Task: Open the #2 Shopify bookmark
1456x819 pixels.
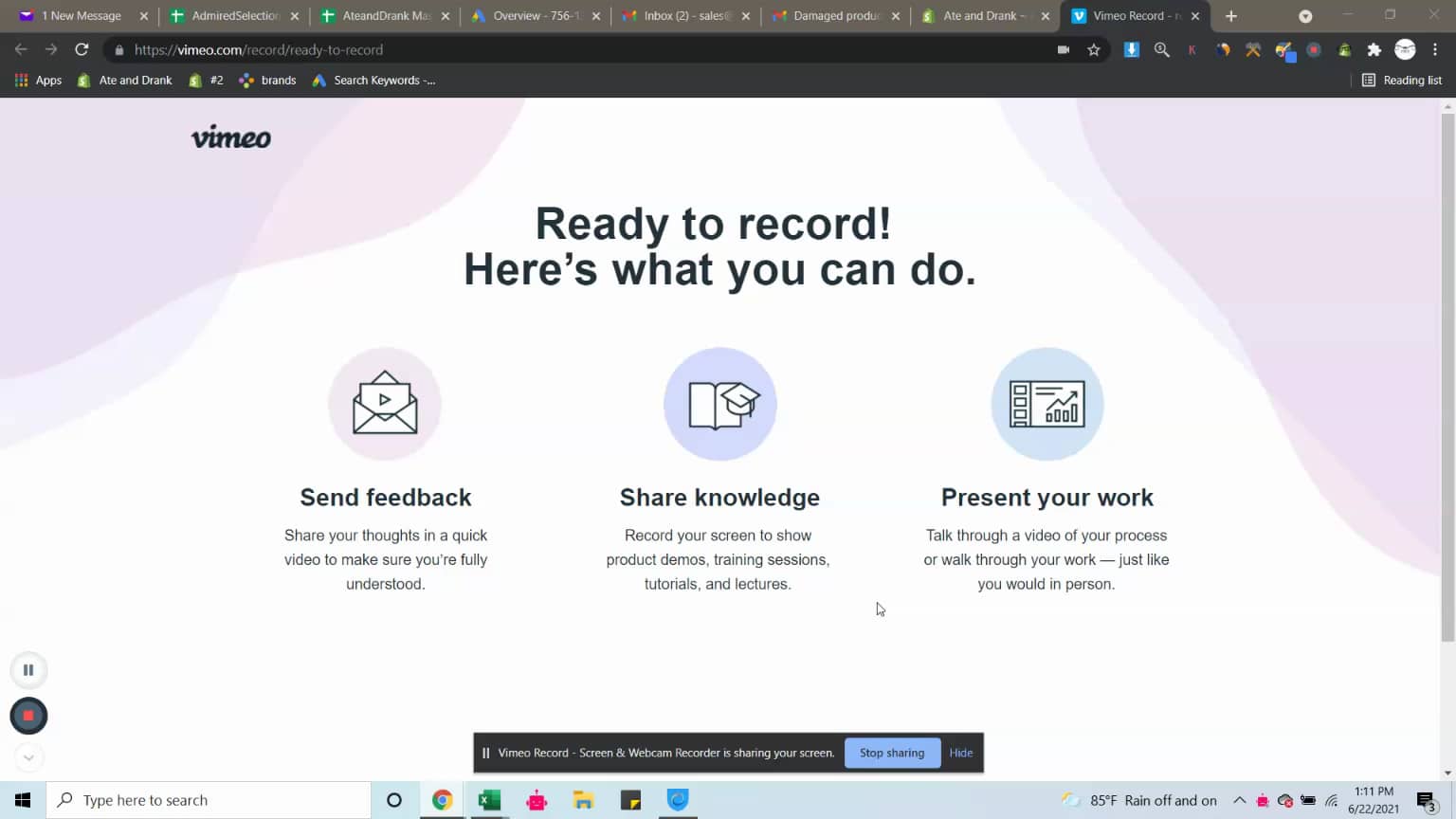Action: 206,81
